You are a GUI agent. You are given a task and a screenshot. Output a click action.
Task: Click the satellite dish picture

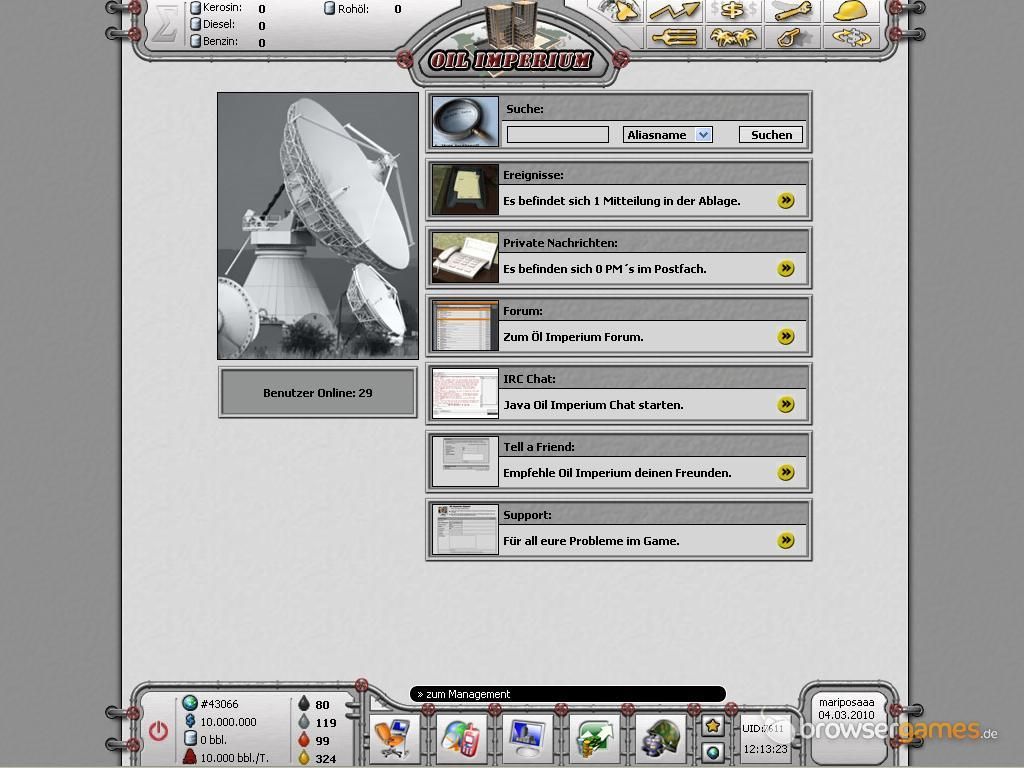tap(317, 225)
